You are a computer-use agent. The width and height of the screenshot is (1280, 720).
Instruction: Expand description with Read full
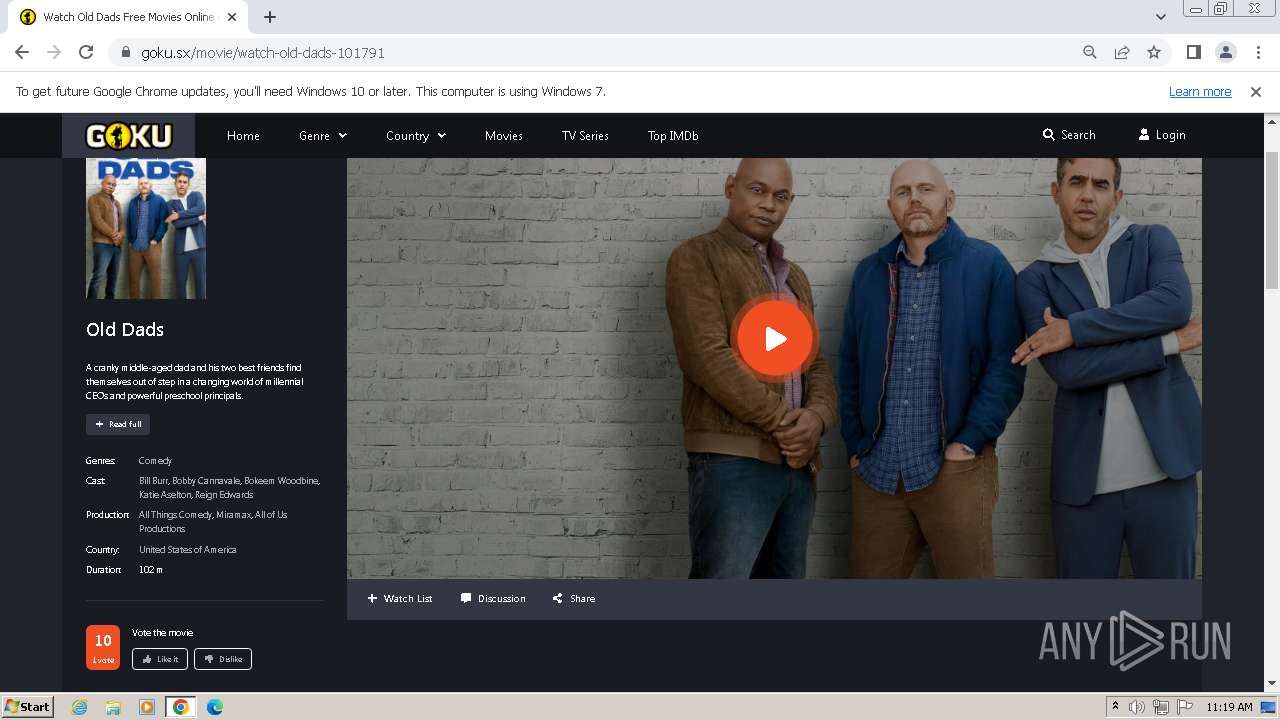118,424
